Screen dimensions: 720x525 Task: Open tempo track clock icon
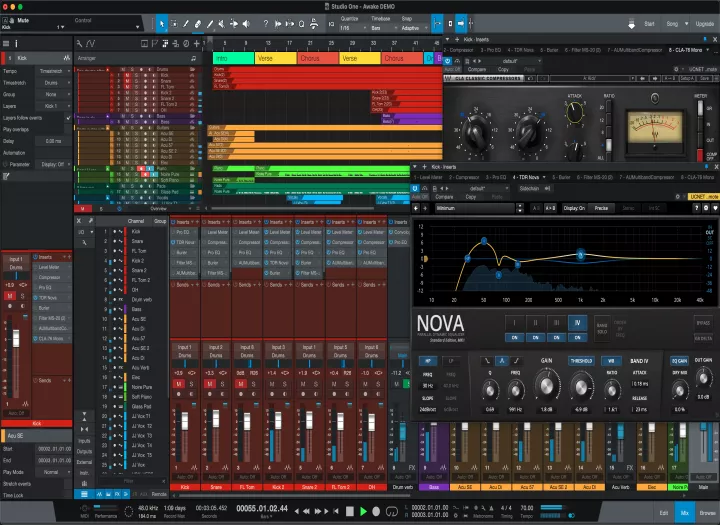186,44
